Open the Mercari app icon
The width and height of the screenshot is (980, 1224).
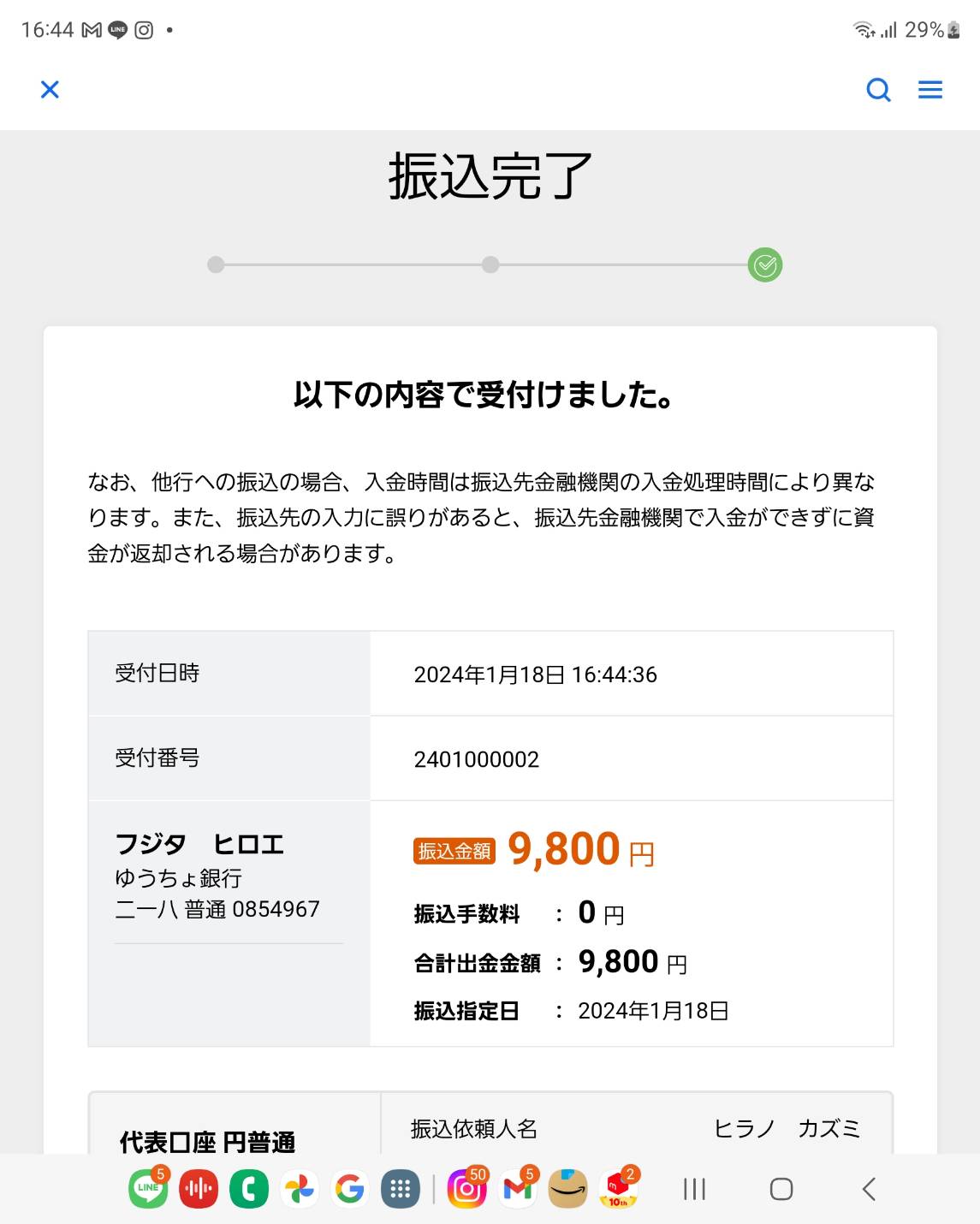tap(619, 1189)
